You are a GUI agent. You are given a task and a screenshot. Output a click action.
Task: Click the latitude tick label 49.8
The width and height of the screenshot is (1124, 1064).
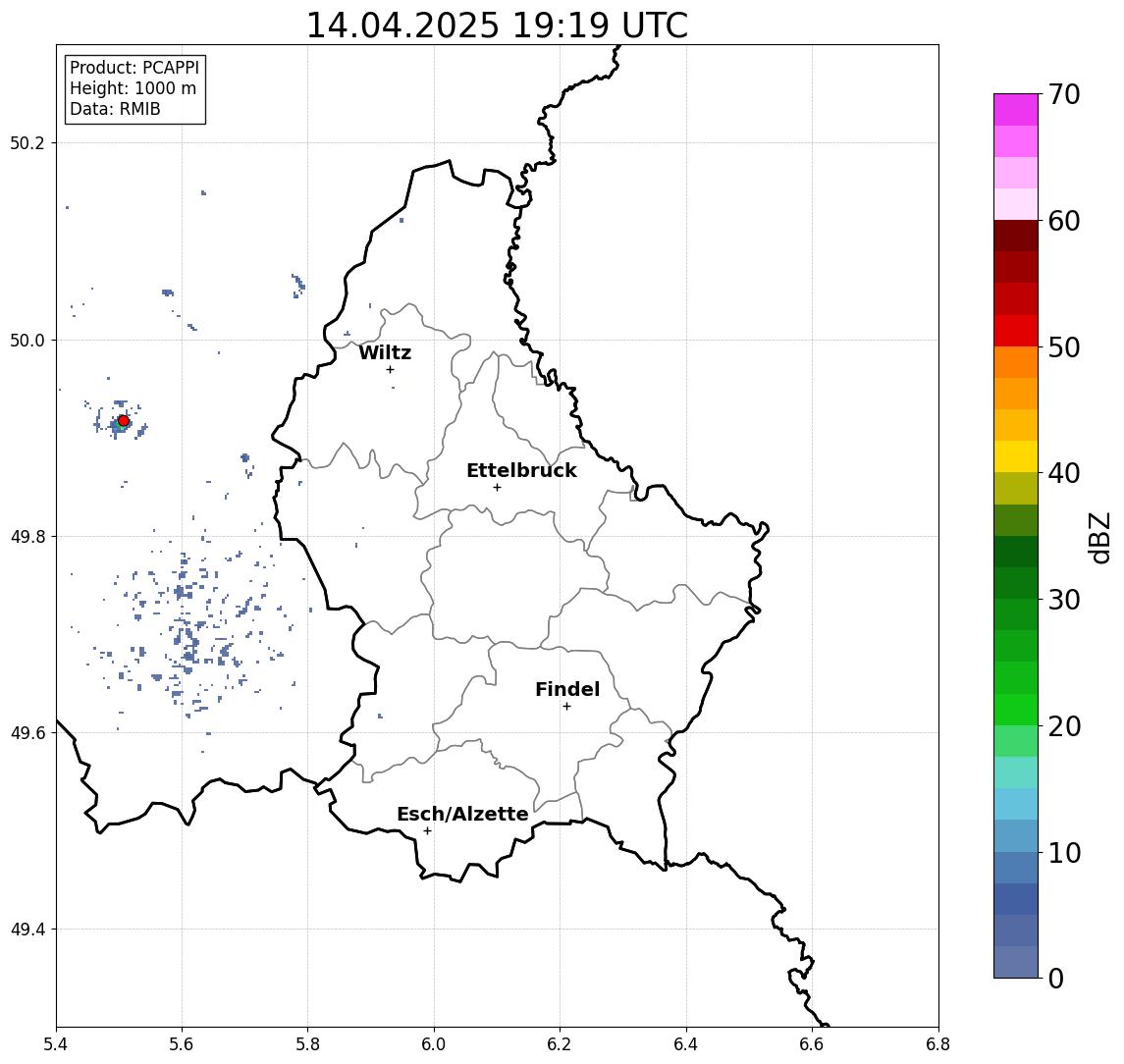pyautogui.click(x=27, y=536)
